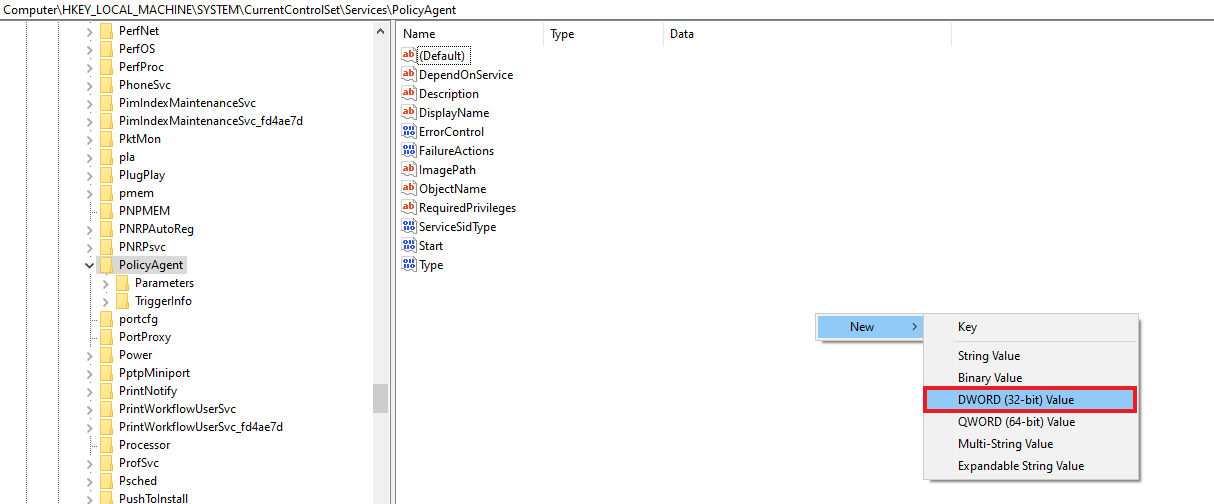
Task: Click the ServiceSidType value icon
Action: point(408,227)
